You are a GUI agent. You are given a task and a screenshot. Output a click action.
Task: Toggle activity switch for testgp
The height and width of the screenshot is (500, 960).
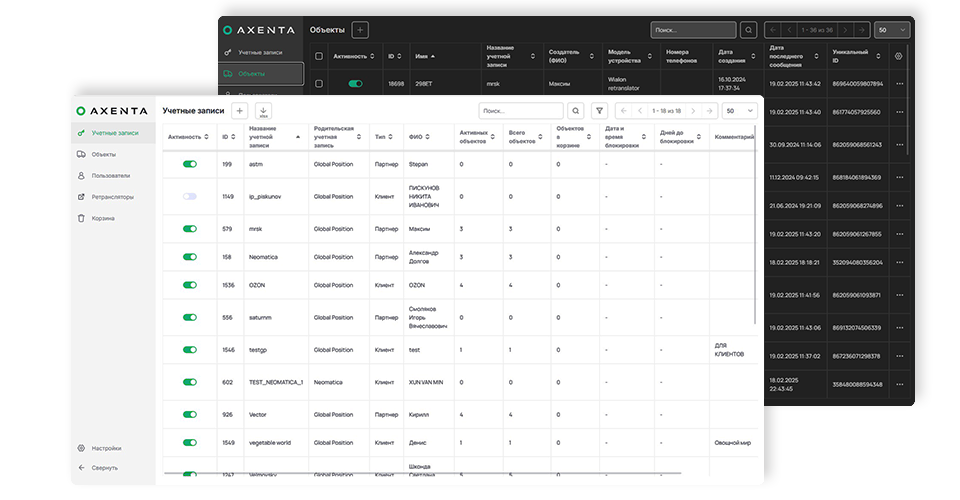[190, 350]
